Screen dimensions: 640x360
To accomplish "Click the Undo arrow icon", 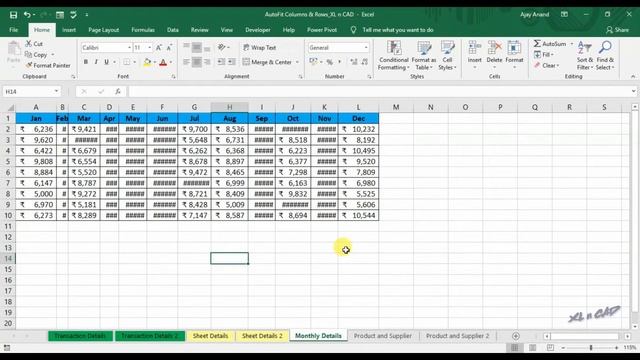I will coord(27,15).
